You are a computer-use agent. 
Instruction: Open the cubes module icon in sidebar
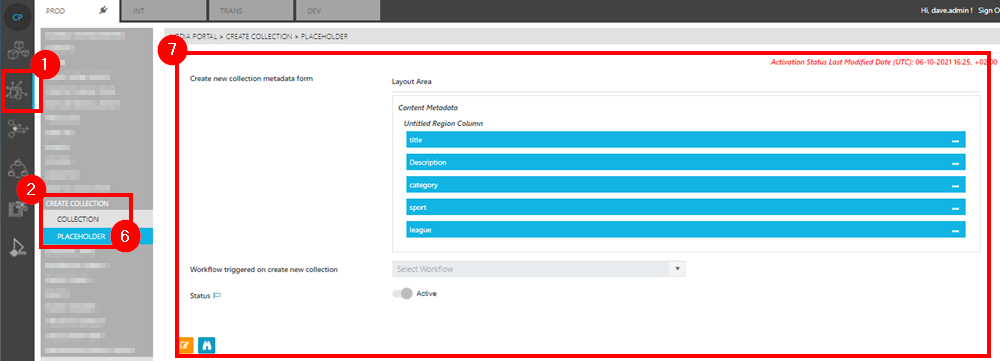point(17,50)
